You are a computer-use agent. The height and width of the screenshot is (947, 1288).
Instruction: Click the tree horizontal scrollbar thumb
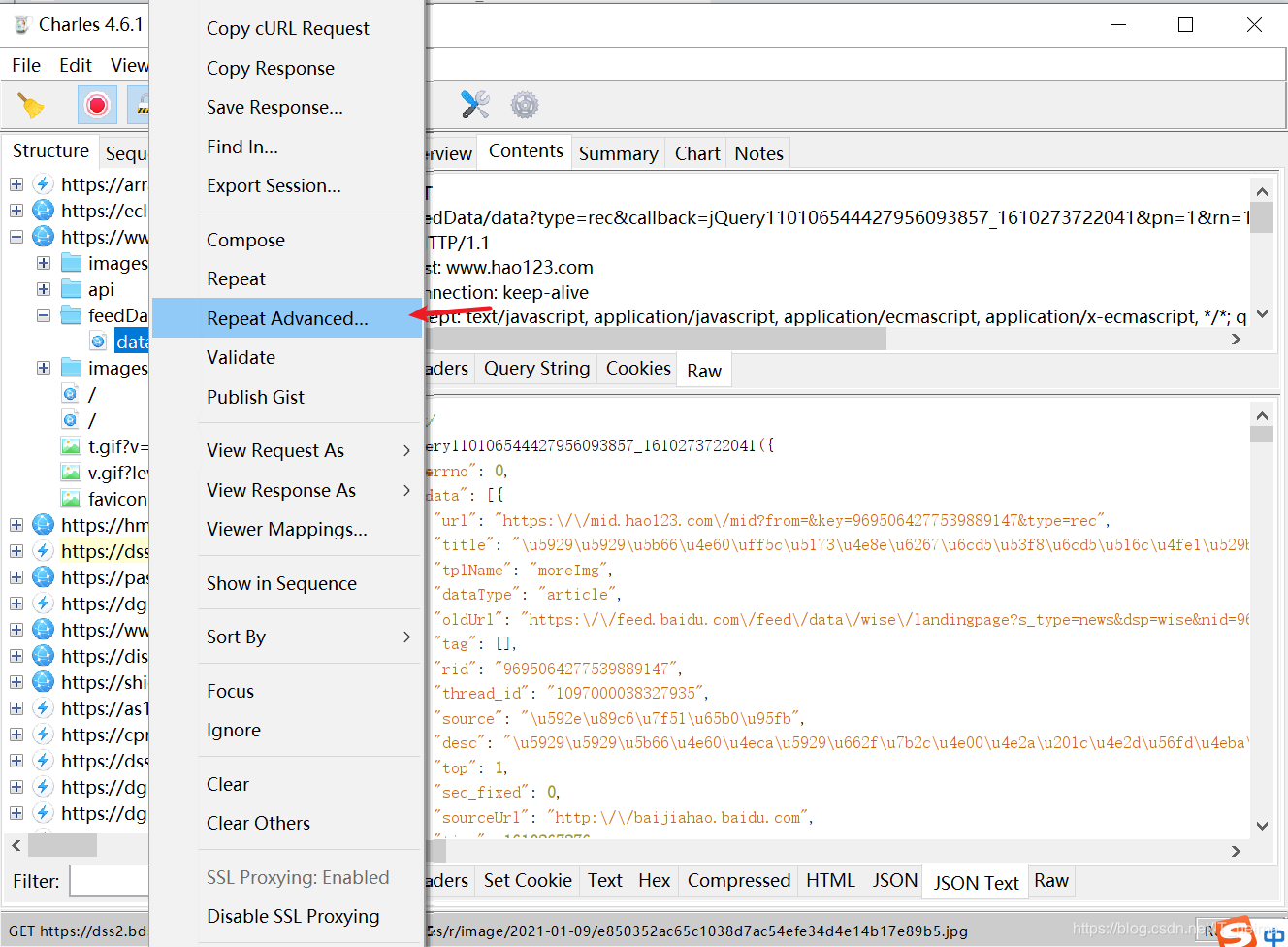coord(62,845)
